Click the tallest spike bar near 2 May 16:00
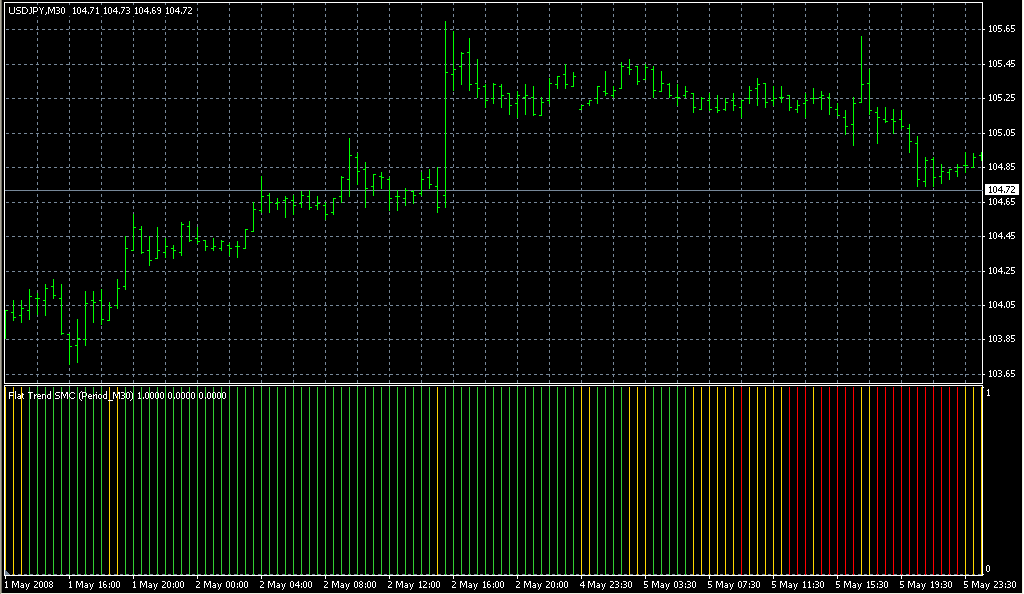The image size is (1024, 594). point(446,100)
